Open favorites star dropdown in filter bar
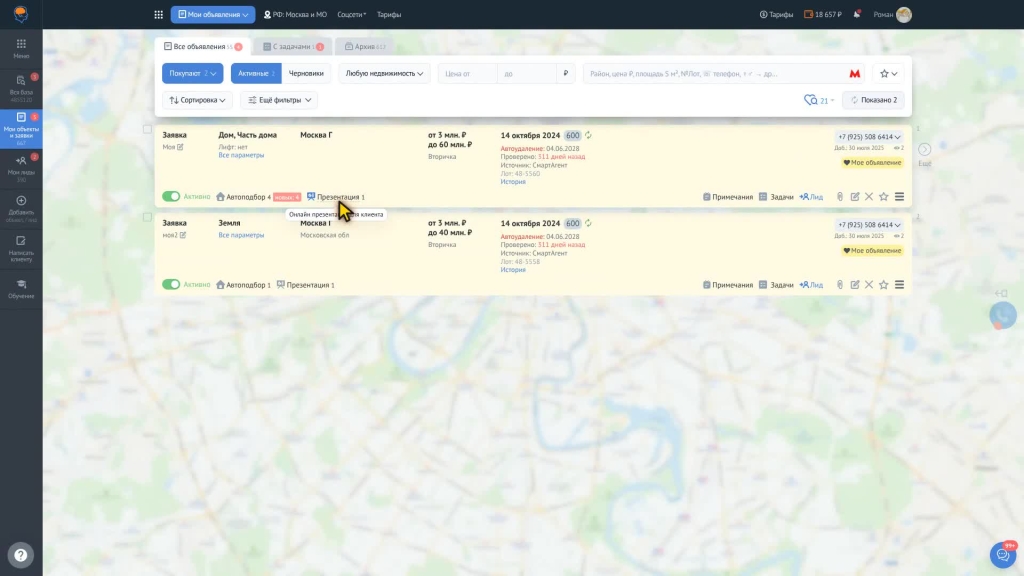 tap(888, 74)
